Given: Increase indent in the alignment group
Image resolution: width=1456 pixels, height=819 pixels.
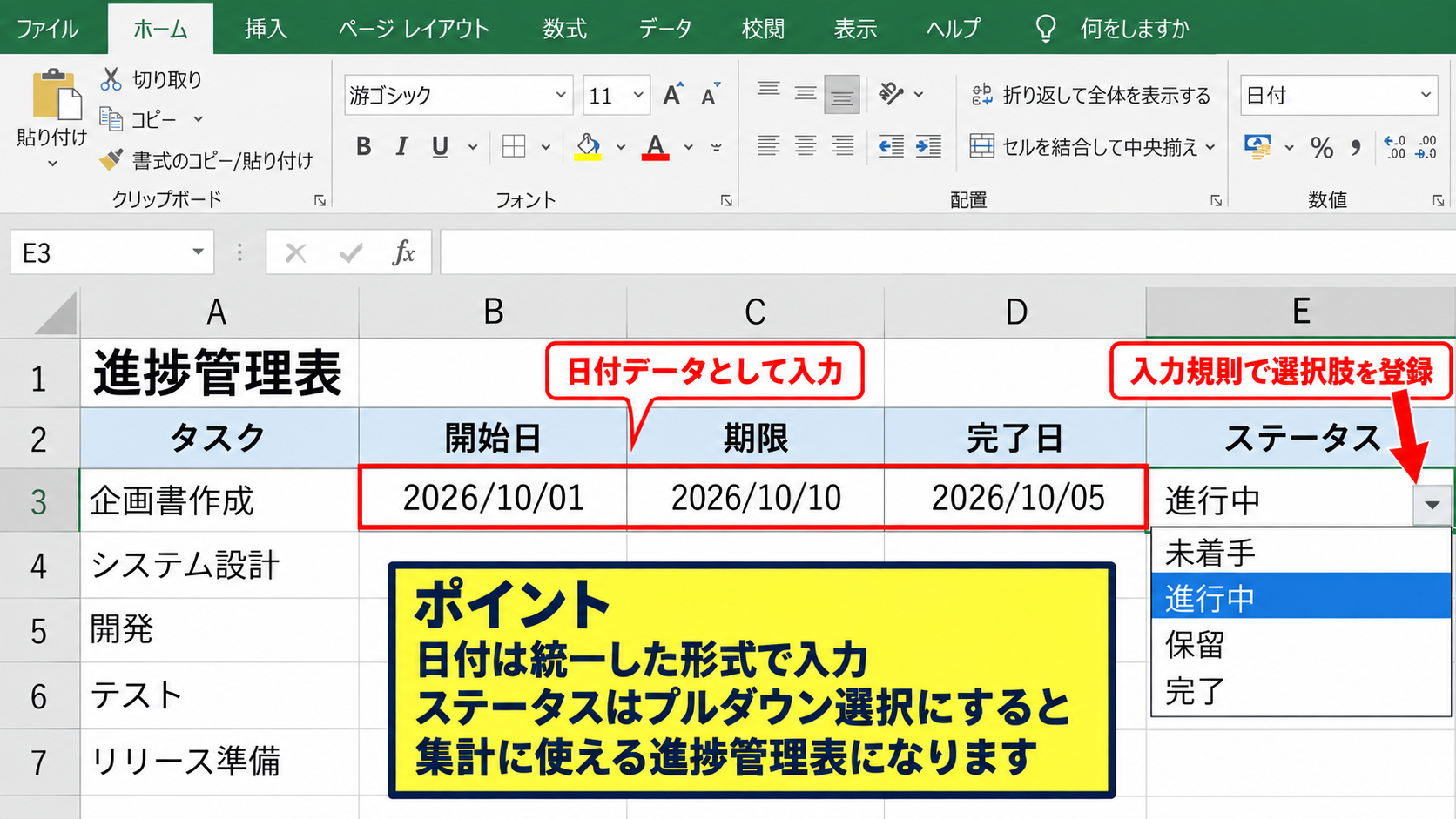Looking at the screenshot, I should pos(928,146).
